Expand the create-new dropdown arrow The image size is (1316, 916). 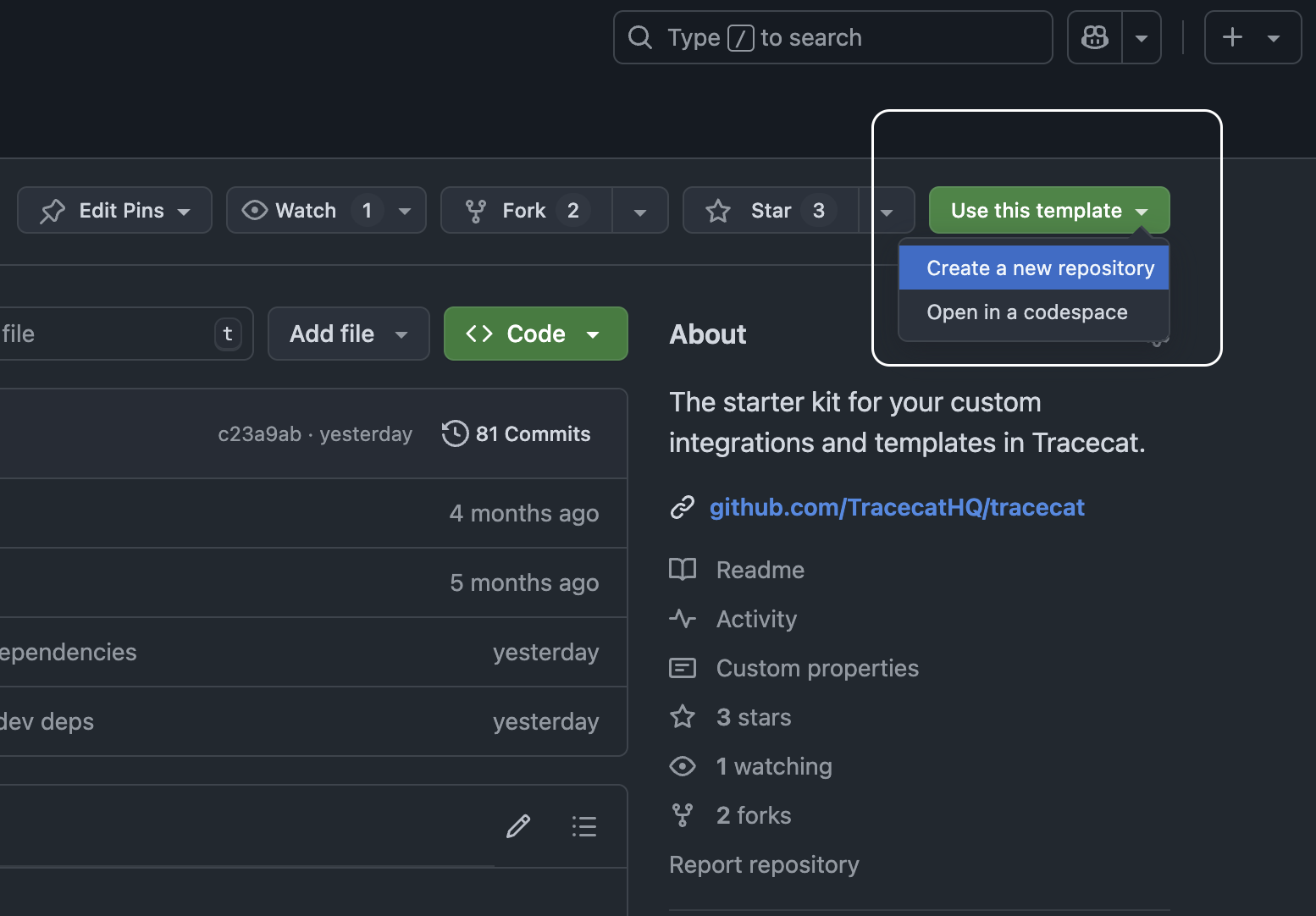click(1273, 38)
